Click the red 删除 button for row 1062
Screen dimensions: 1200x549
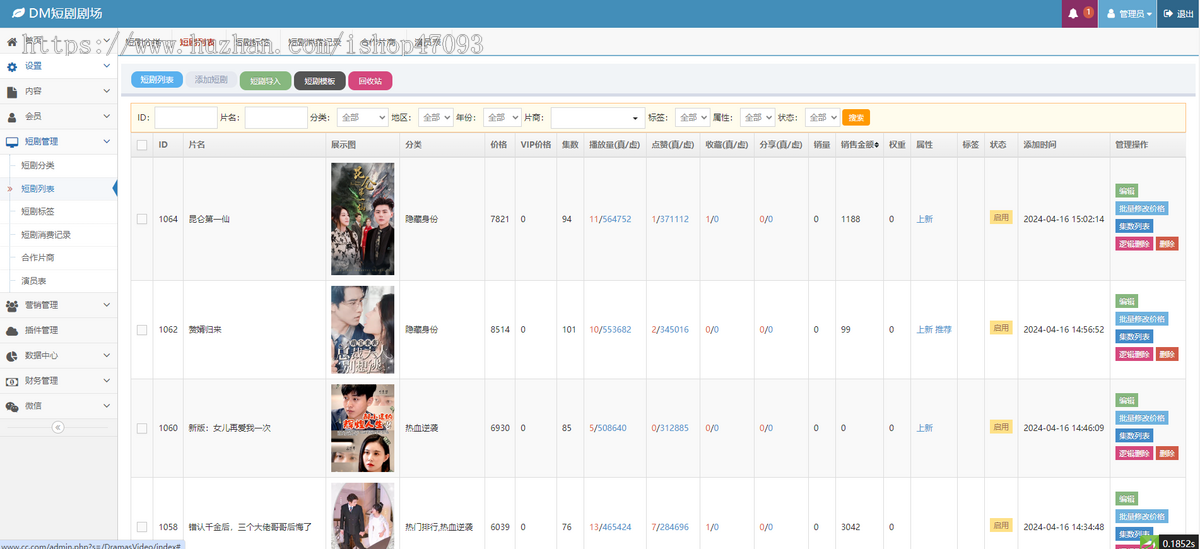[x=1167, y=354]
